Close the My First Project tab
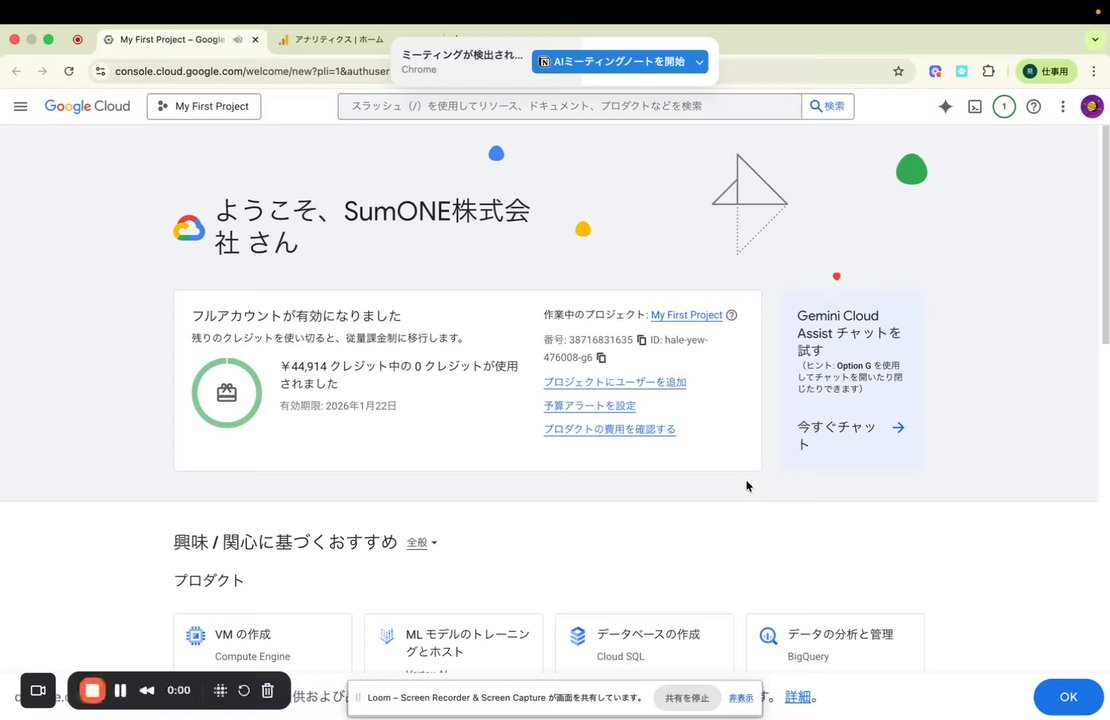1110x720 pixels. coord(256,40)
